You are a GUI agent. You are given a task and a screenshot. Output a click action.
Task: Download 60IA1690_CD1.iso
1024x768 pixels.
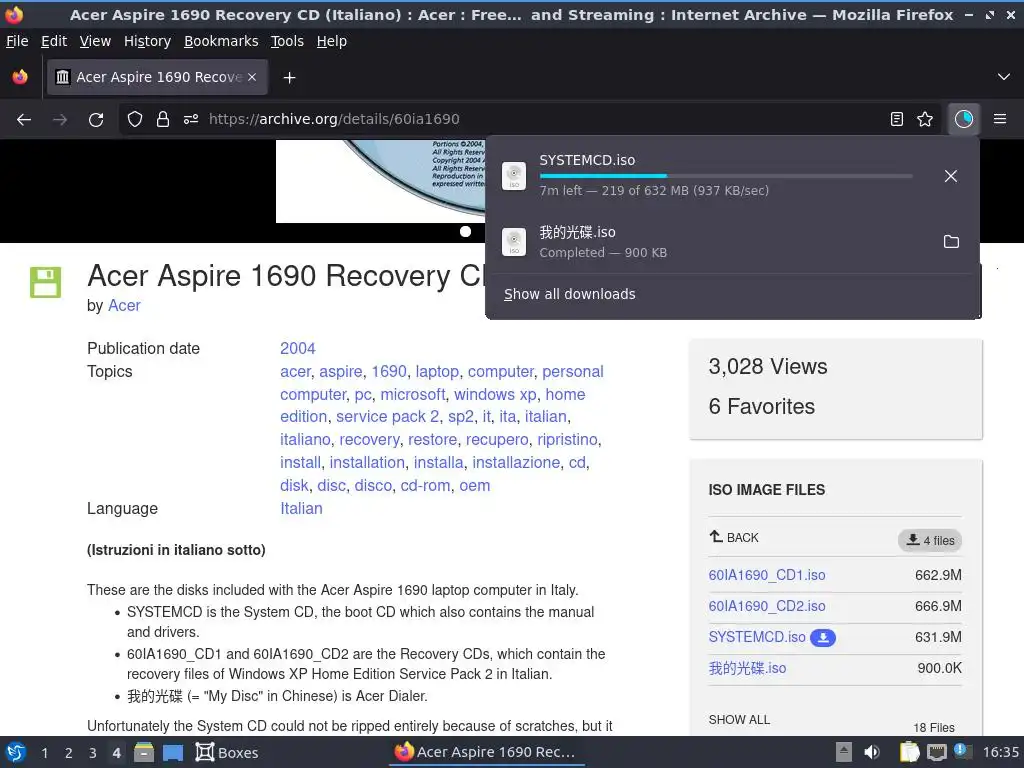click(x=767, y=575)
